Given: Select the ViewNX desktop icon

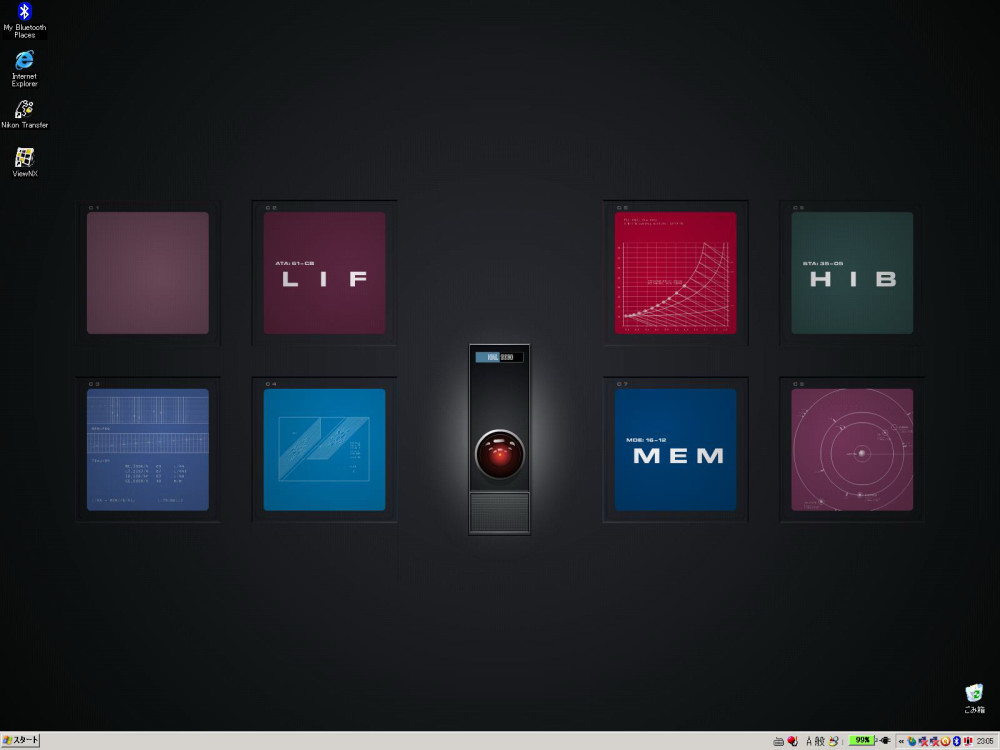Looking at the screenshot, I should [x=24, y=162].
